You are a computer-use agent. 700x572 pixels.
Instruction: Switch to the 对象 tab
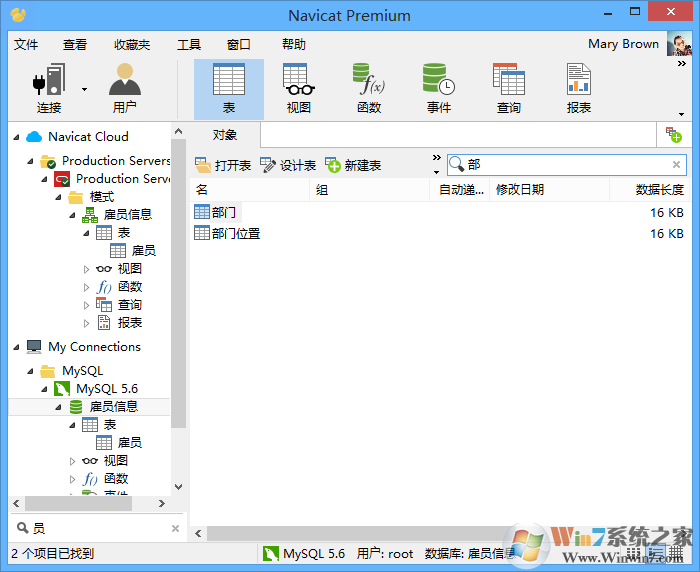click(225, 135)
